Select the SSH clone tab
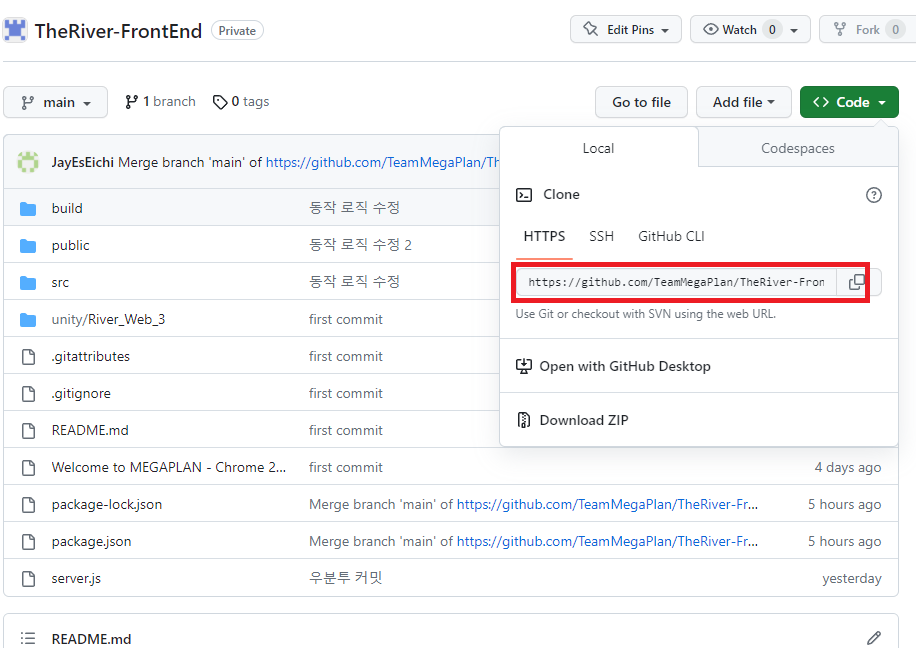This screenshot has width=916, height=648. (601, 237)
